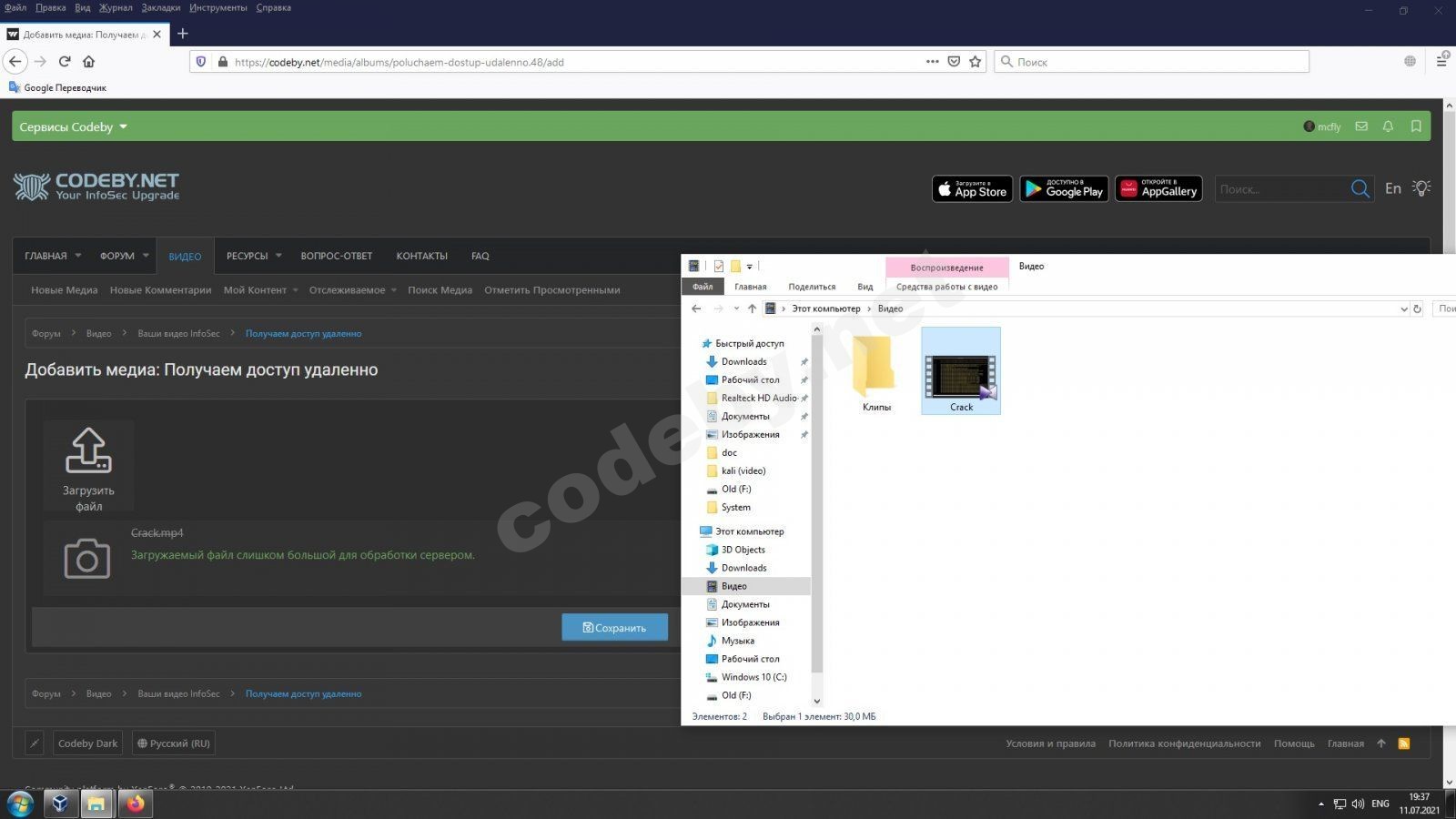Screen dimensions: 1456x819
Task: Open the 'Закладки' menu in Firefox
Action: coord(161,7)
